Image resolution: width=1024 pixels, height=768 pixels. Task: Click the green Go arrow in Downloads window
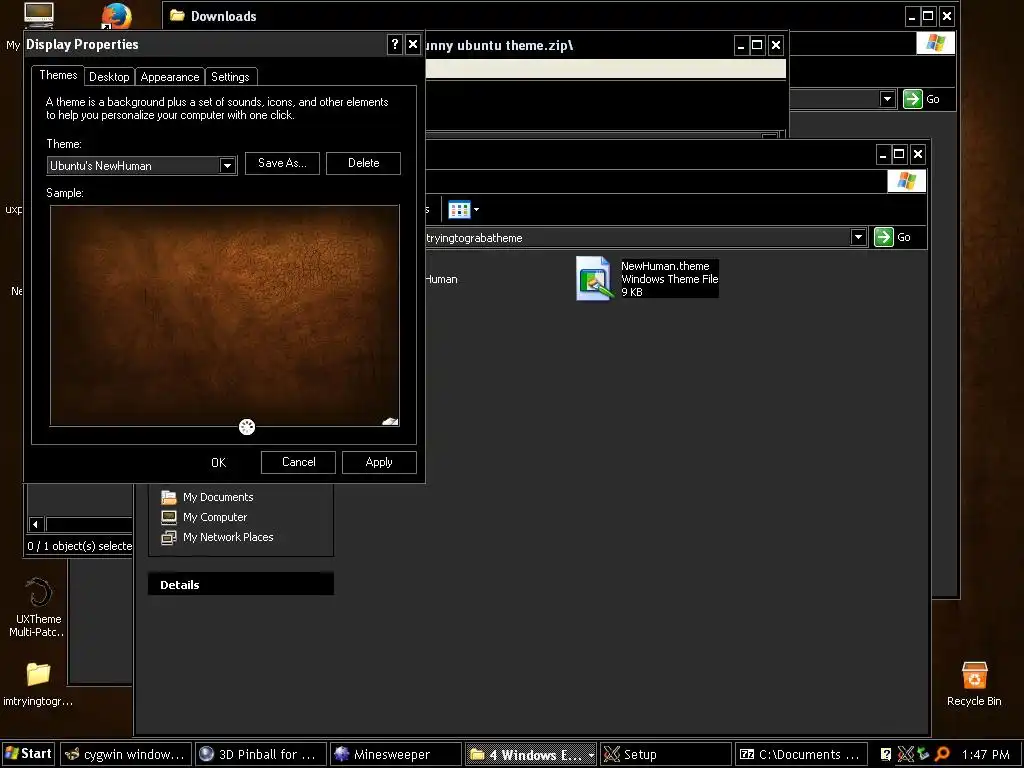point(912,99)
